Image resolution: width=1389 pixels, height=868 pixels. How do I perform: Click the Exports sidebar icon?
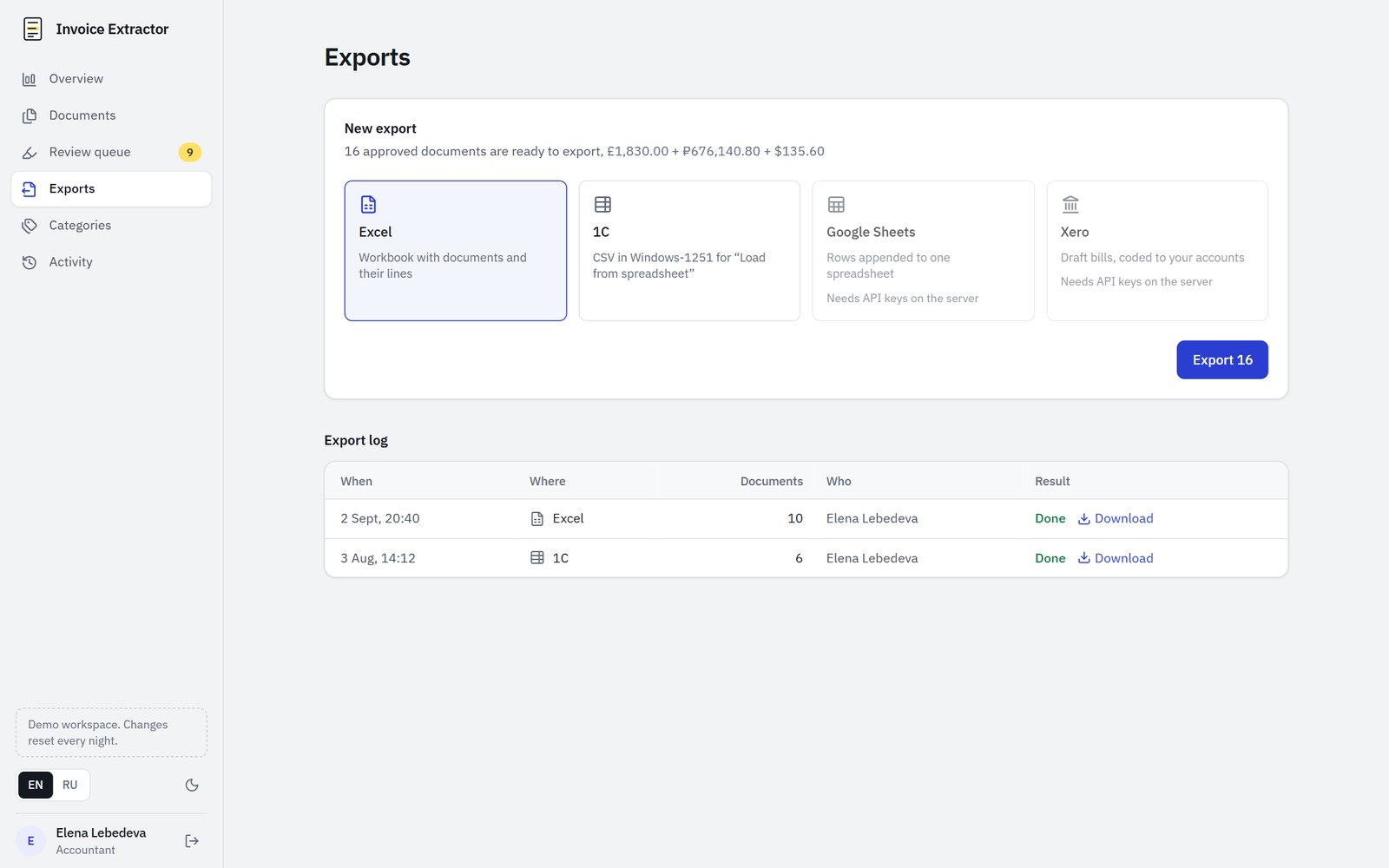(30, 189)
